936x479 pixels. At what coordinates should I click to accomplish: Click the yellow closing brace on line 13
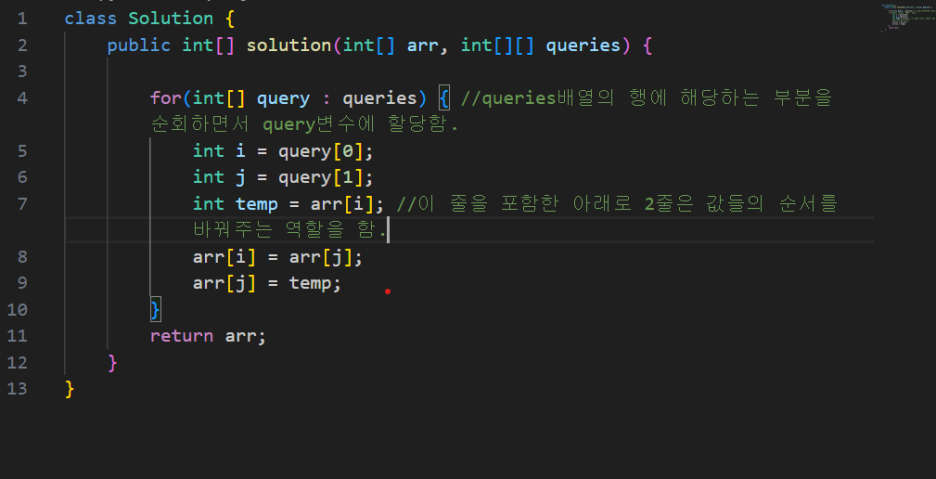tap(70, 389)
